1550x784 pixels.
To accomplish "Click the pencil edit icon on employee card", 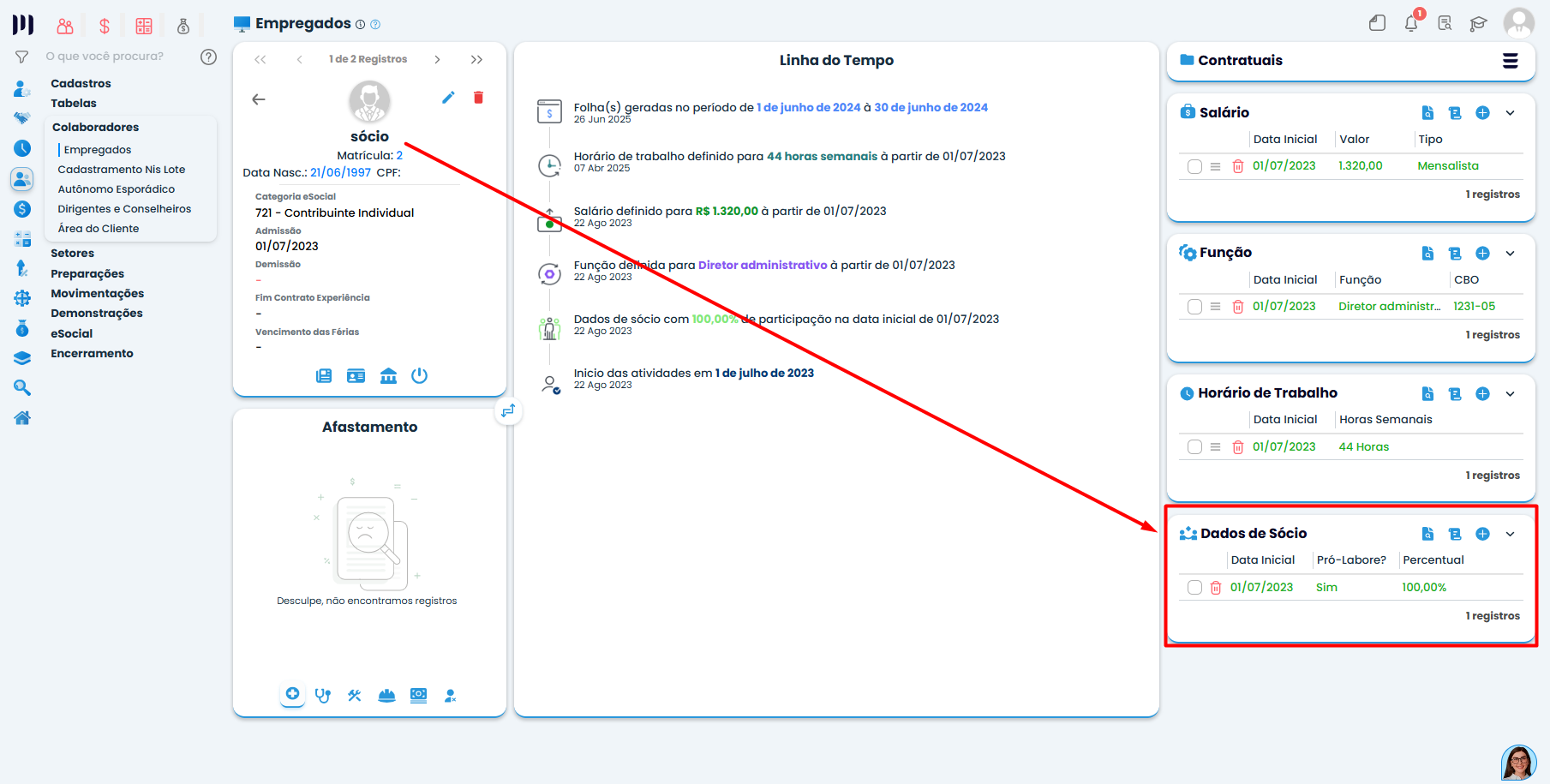I will (x=448, y=98).
